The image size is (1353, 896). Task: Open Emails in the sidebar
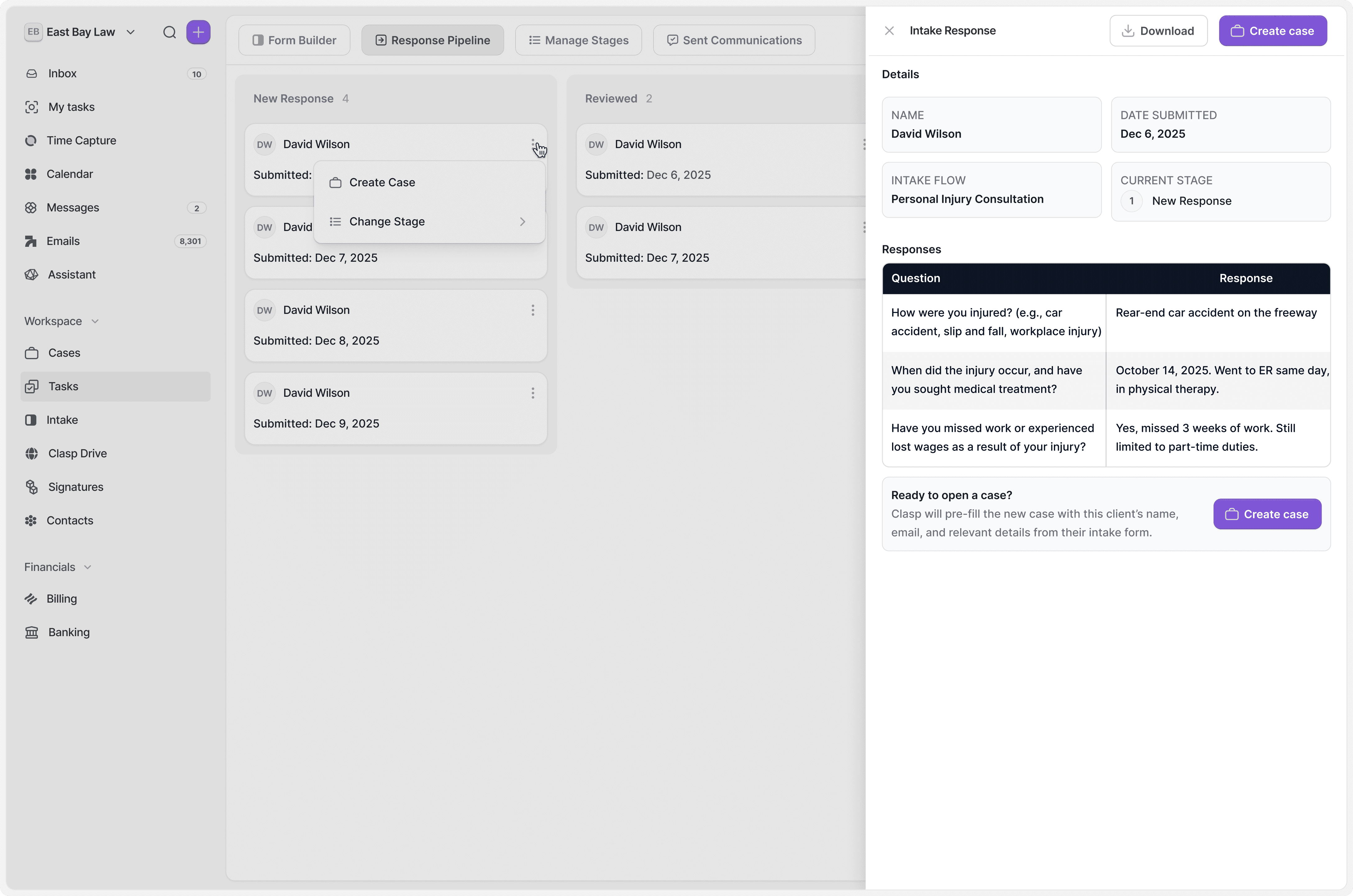click(x=115, y=241)
